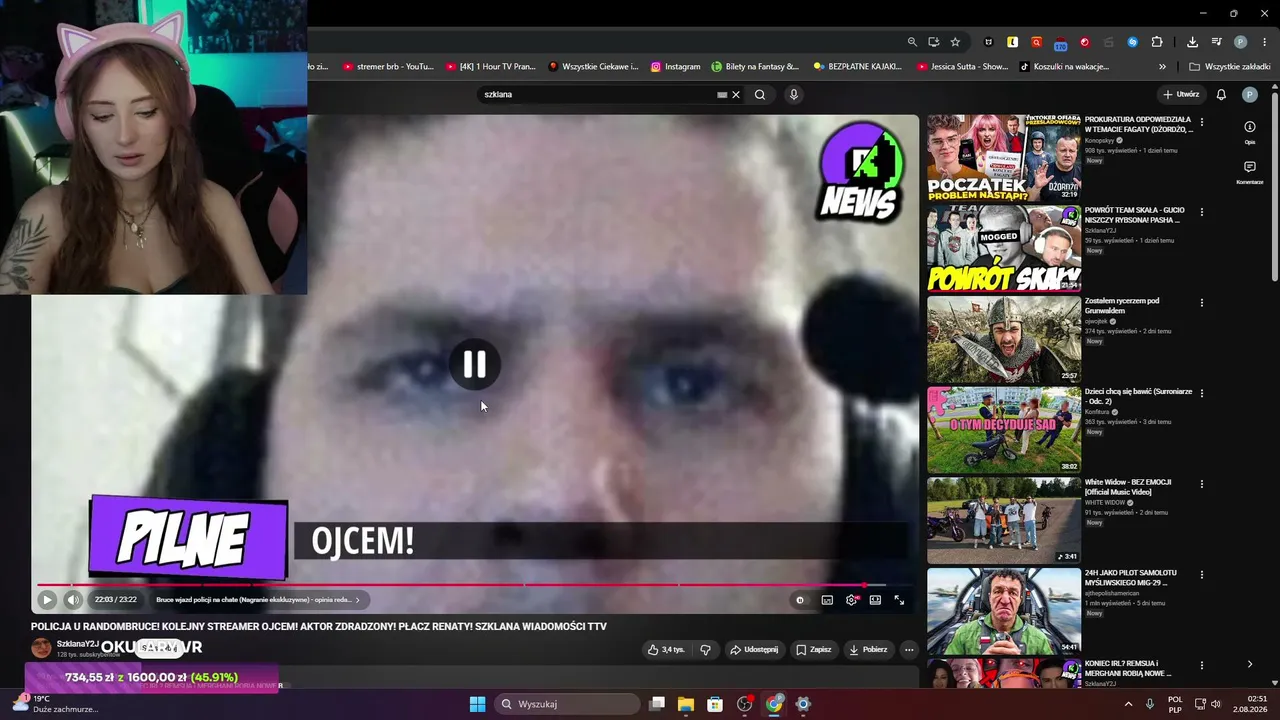This screenshot has width=1280, height=720.
Task: Open options for 'Dzieci chcą się bawić' video
Action: tap(1202, 393)
